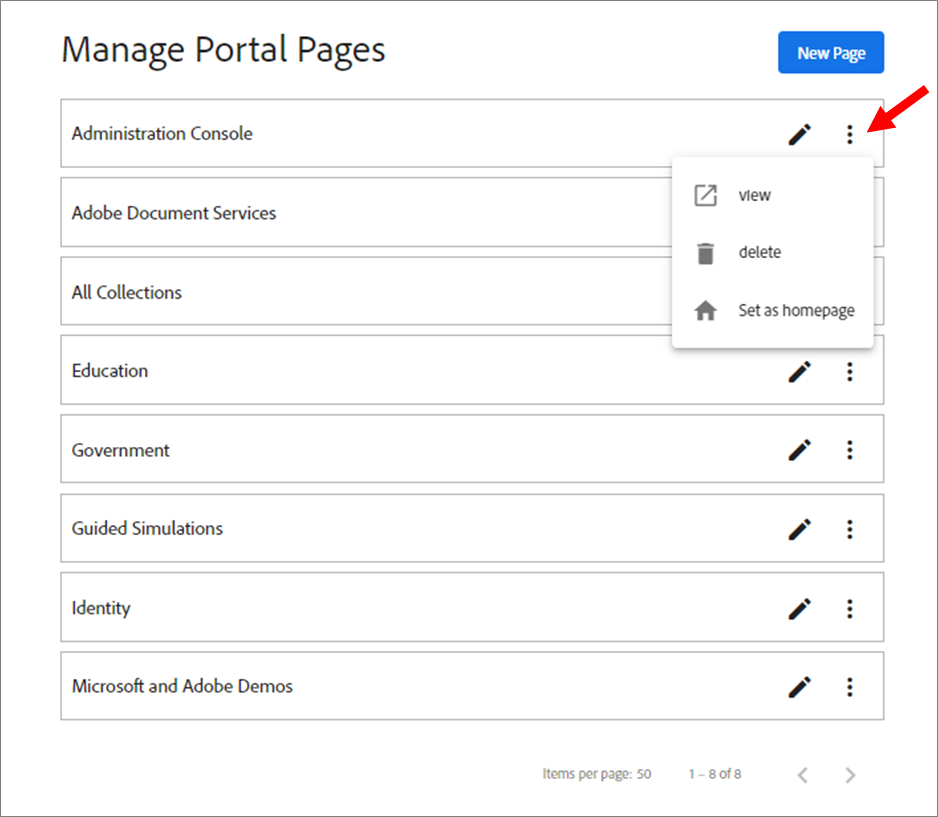Select the Education row title
Viewport: 938px width, 817px height.
click(110, 371)
